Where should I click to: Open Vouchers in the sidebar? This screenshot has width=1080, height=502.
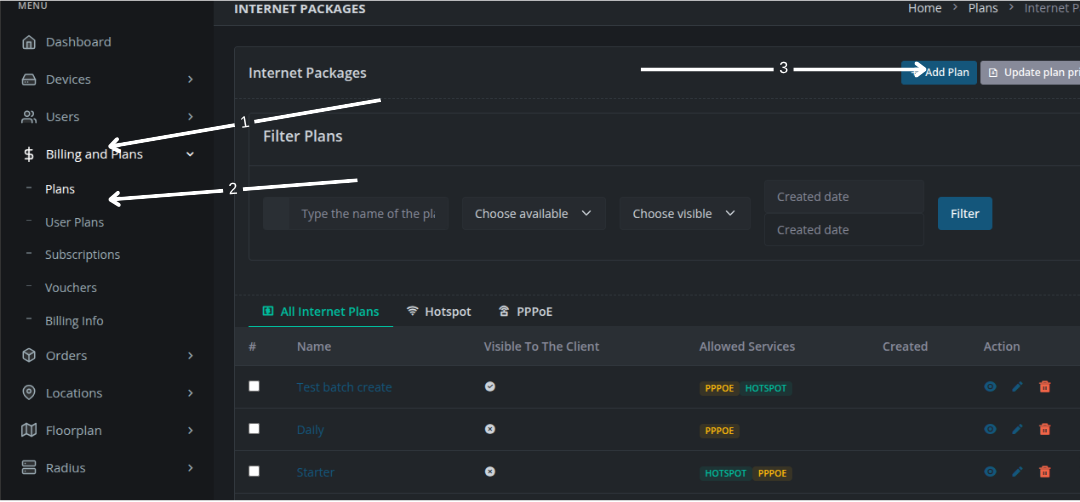click(x=71, y=288)
